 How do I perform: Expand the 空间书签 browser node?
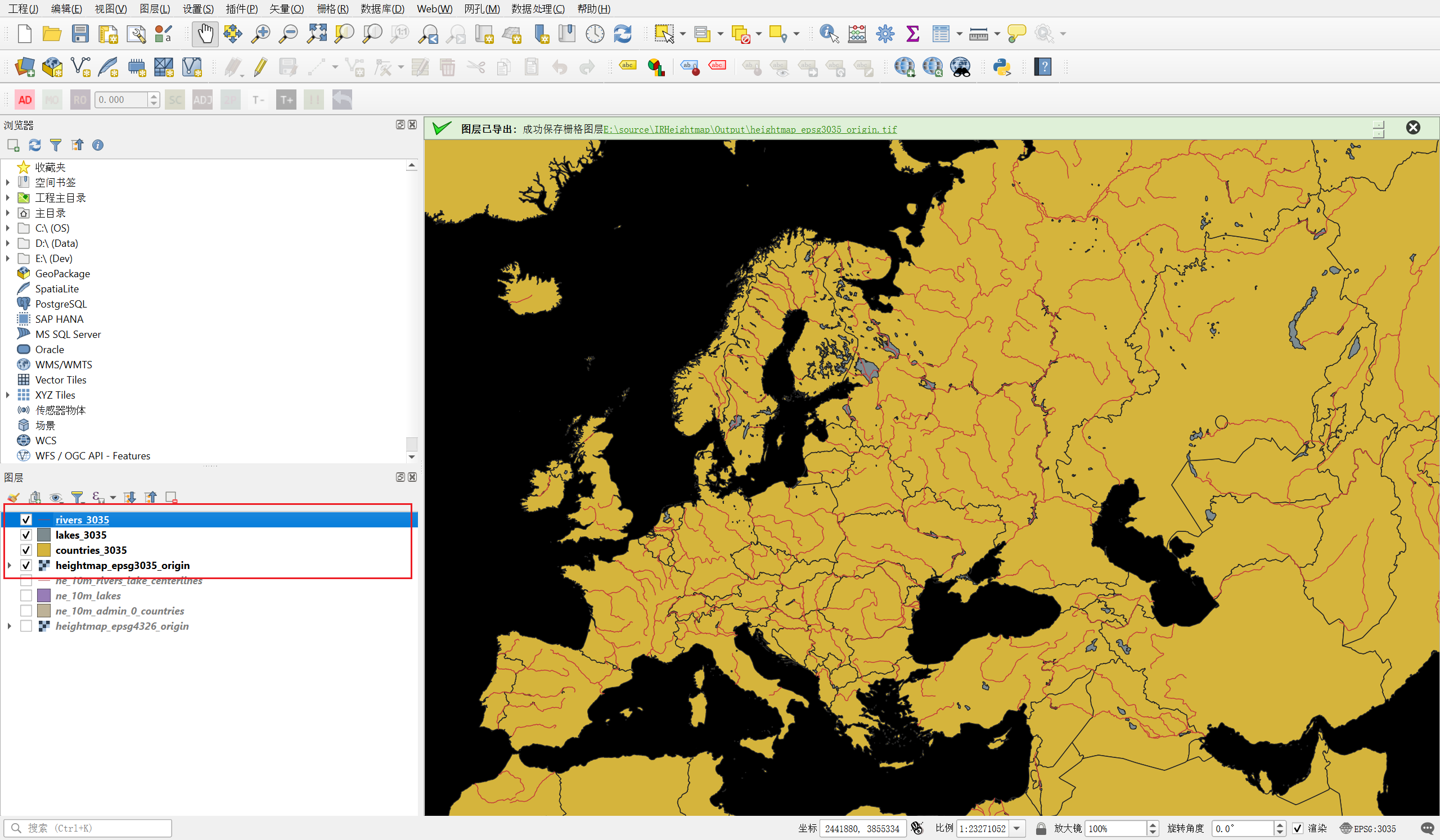tap(7, 182)
